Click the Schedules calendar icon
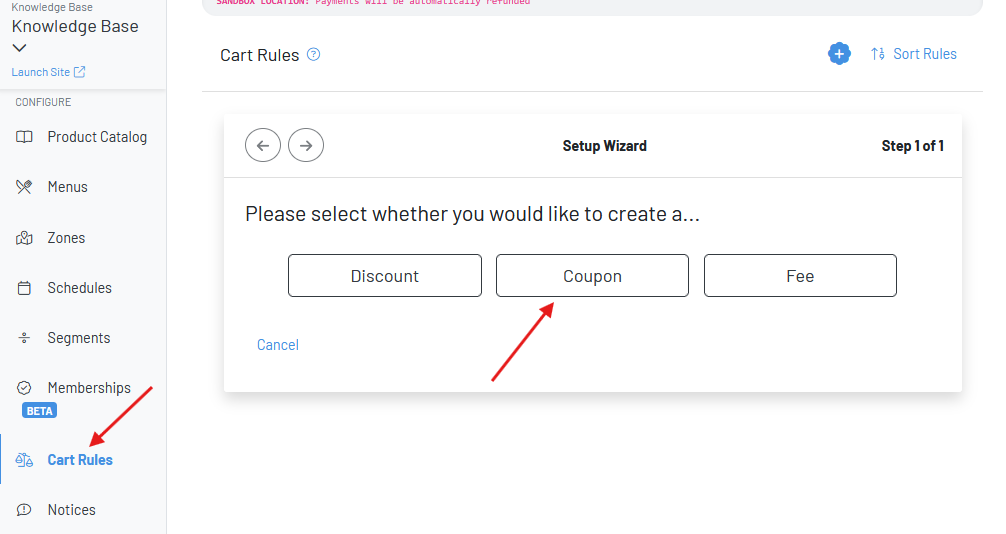 tap(24, 288)
